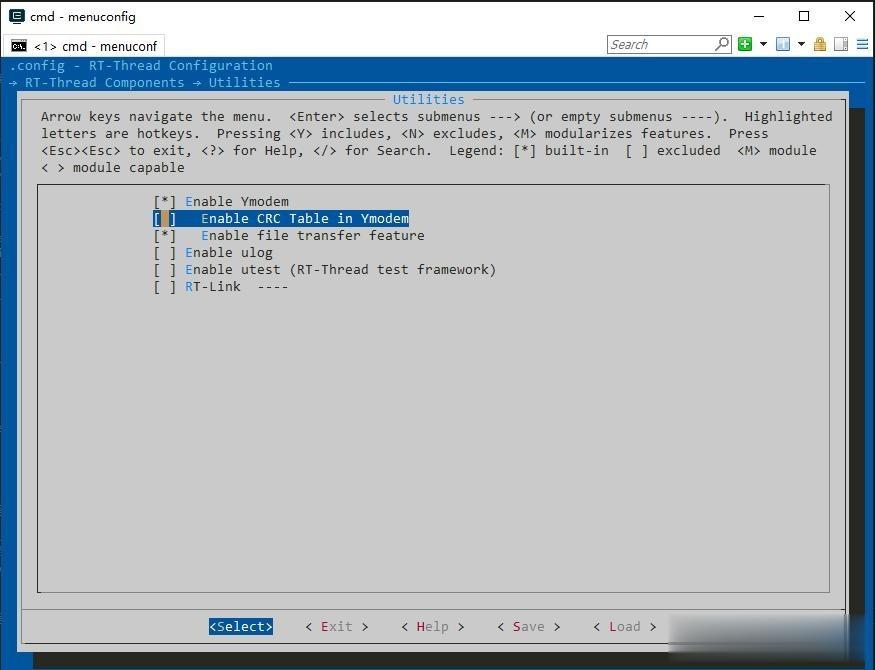Click the cmd console icon on the tab
Viewport: 875px width, 670px height.
[x=18, y=46]
